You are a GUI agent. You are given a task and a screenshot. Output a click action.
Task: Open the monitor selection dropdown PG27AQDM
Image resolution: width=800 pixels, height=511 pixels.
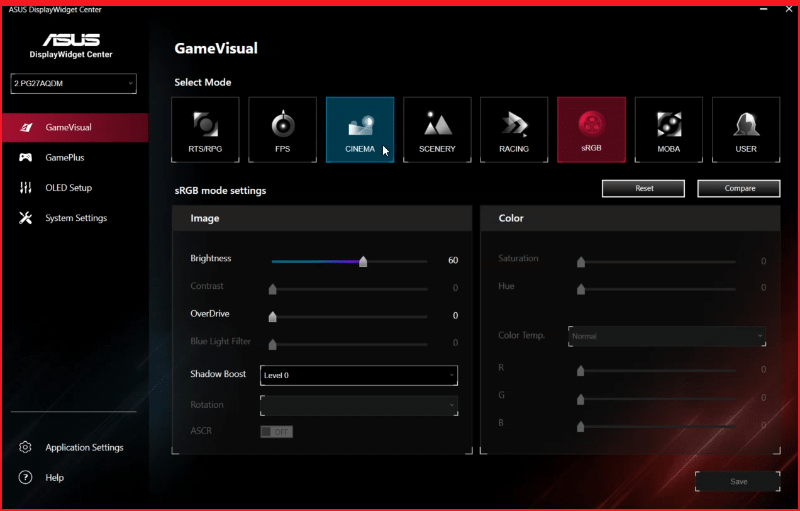74,83
